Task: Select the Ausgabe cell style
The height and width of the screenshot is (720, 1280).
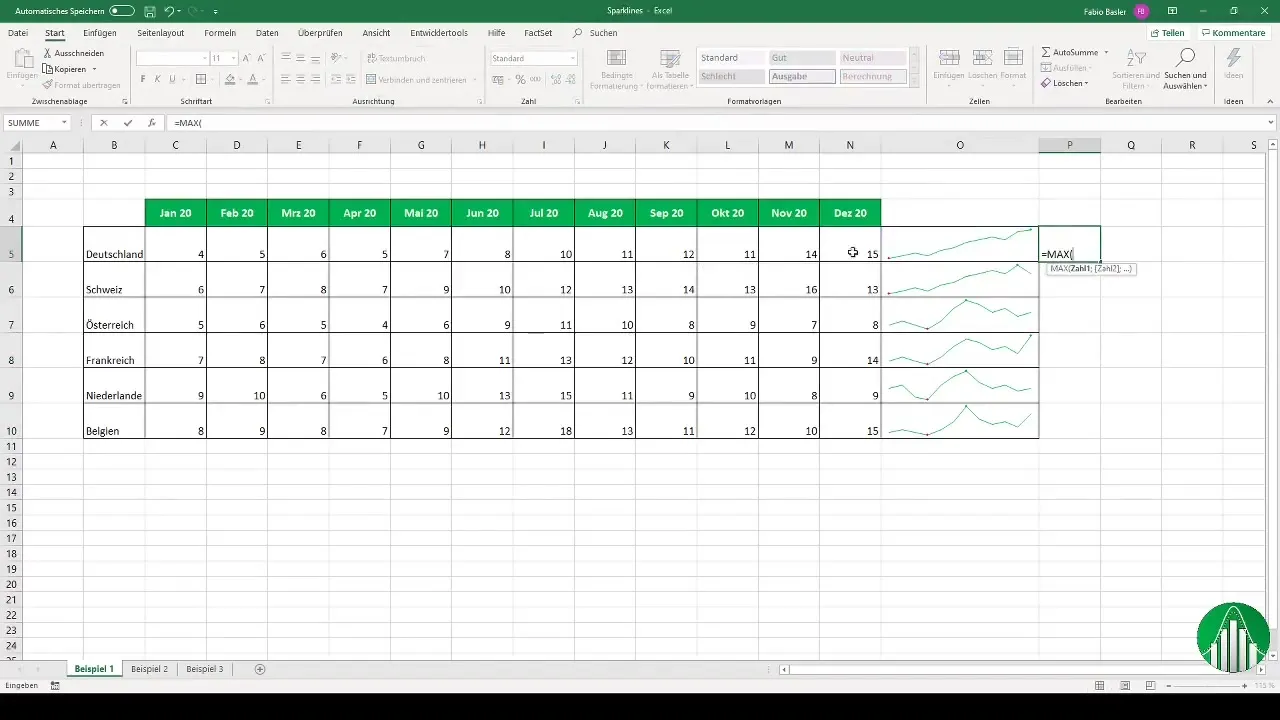Action: tap(801, 76)
